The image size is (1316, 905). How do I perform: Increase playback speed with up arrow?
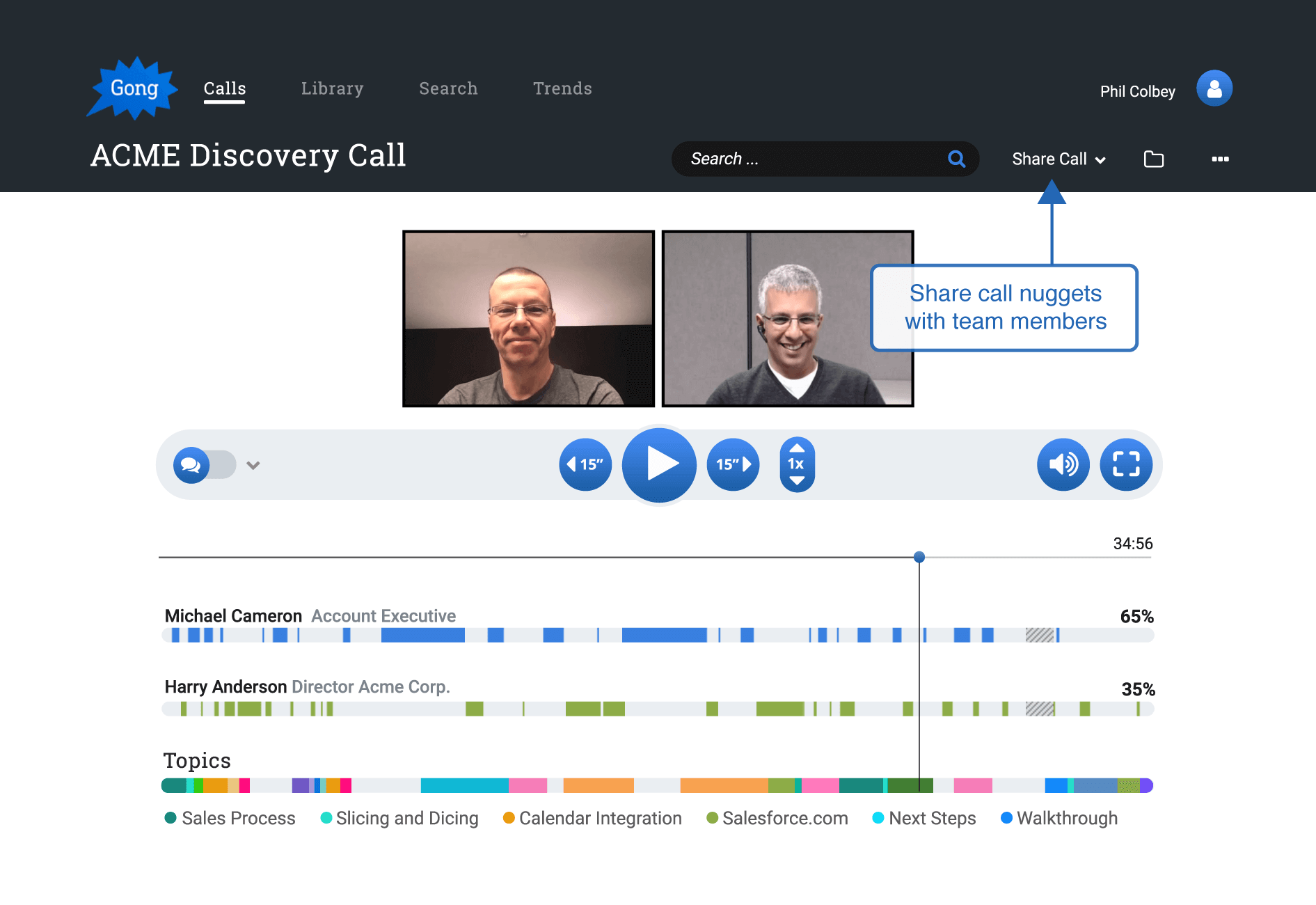[798, 448]
